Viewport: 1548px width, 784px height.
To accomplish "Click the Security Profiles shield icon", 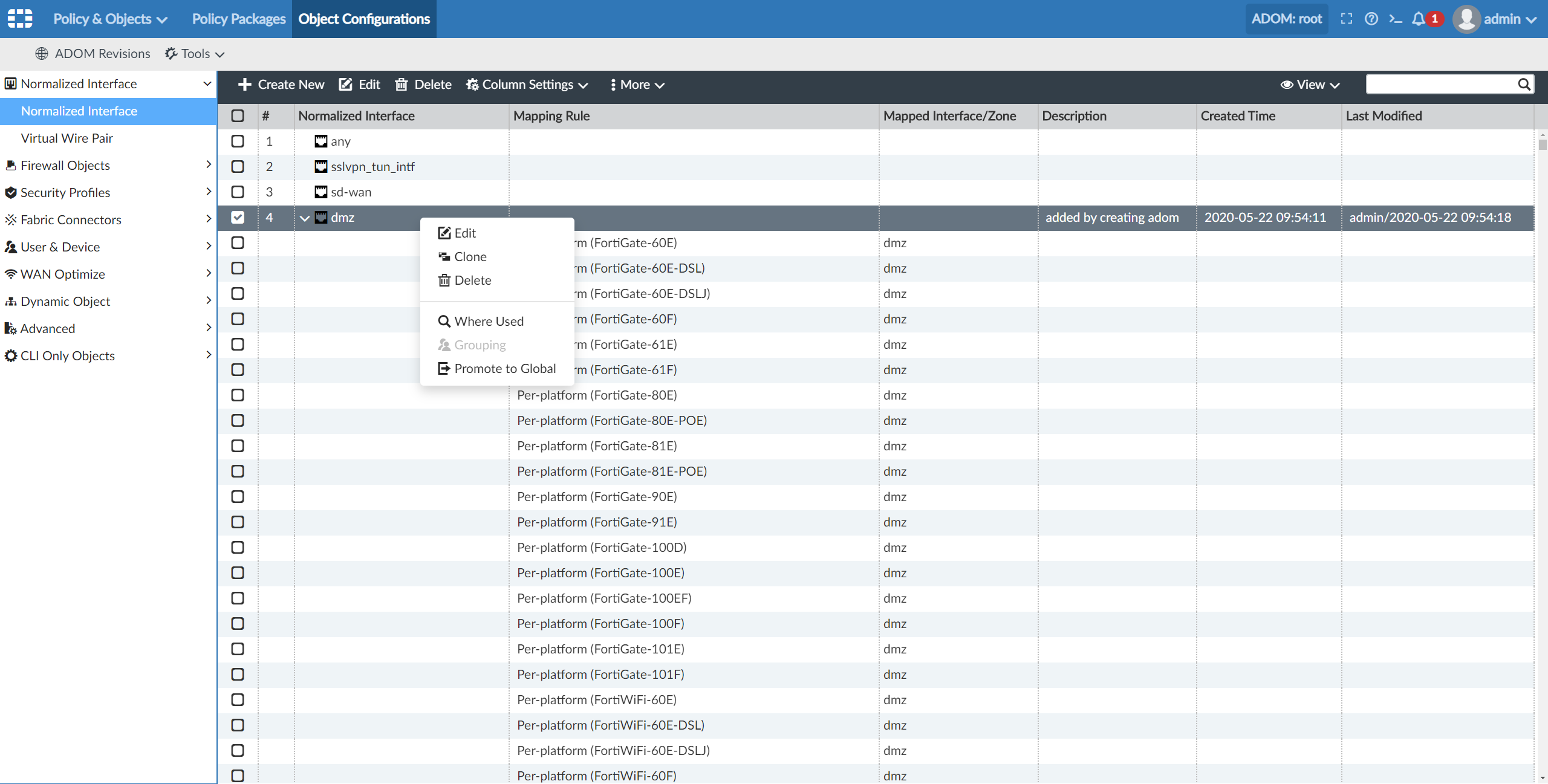I will (11, 192).
